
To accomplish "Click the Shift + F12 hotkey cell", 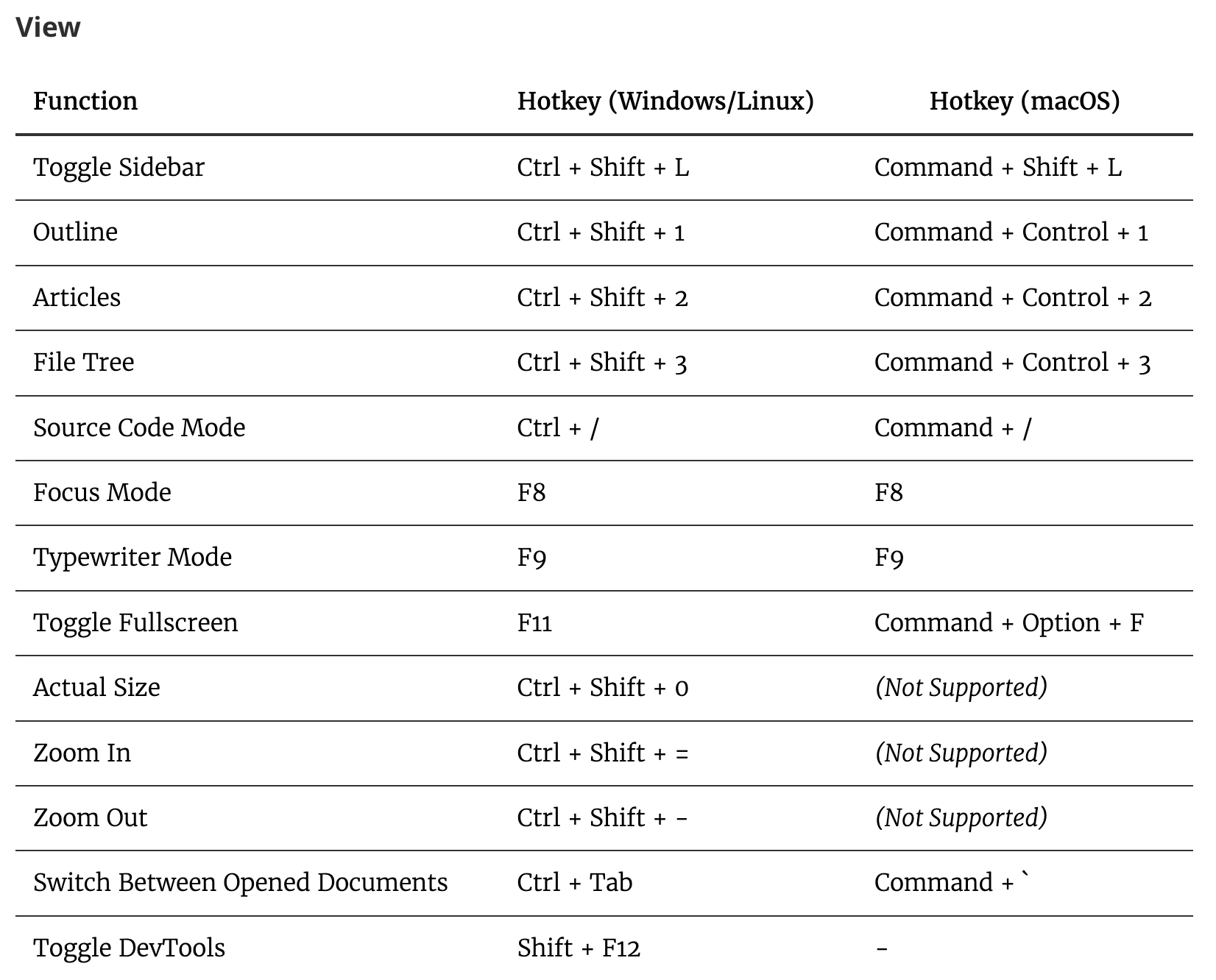I will (579, 948).
